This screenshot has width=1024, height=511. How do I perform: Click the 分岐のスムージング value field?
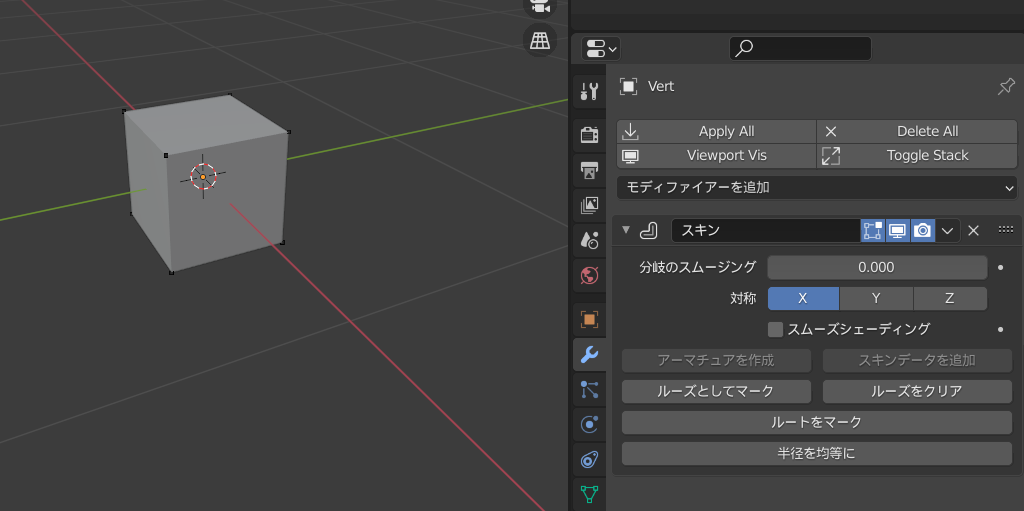click(877, 267)
